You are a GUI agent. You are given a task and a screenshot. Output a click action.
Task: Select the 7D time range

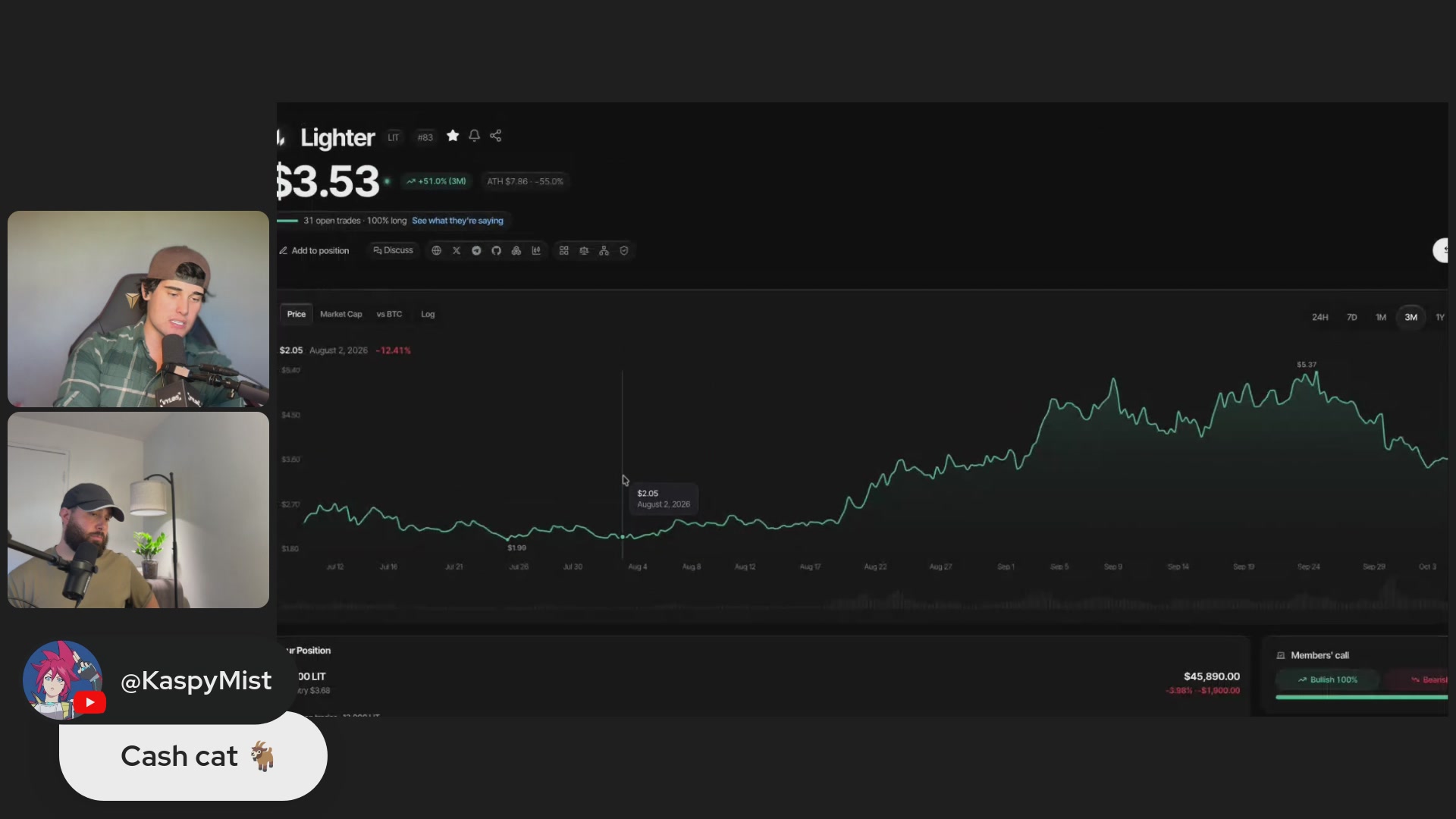(x=1351, y=317)
